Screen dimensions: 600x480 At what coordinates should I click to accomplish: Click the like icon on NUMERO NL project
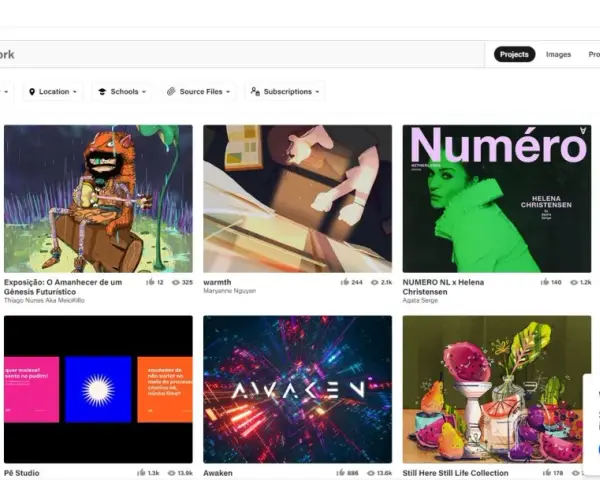click(545, 282)
